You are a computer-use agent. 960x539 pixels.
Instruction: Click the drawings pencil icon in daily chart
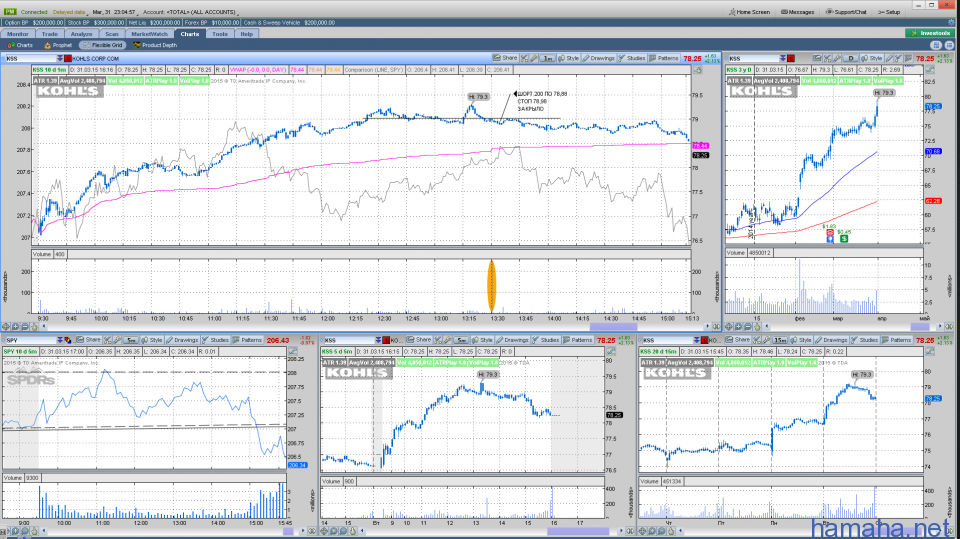889,58
